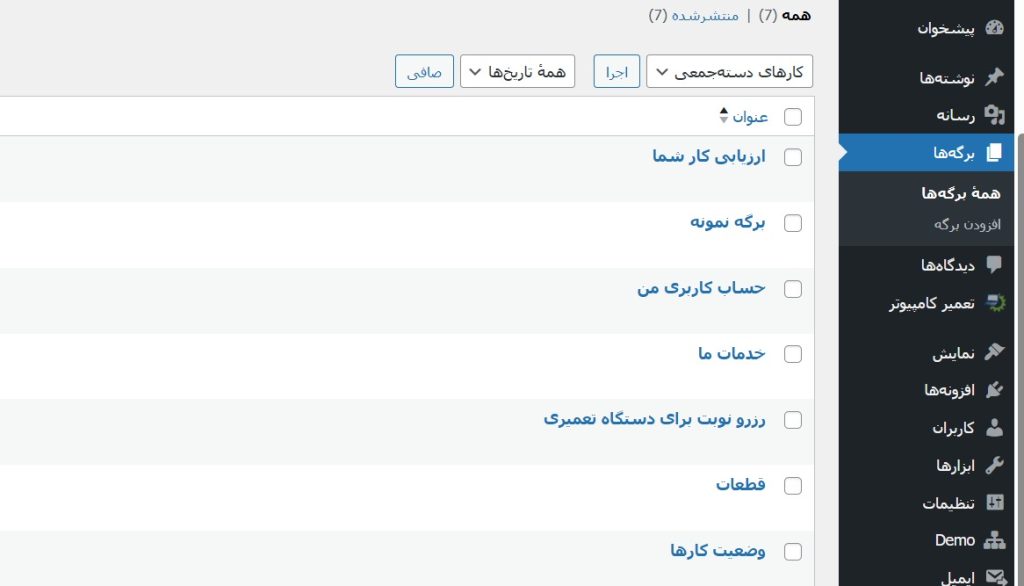Click the اجرا apply button
This screenshot has height=586, width=1024.
pos(616,71)
